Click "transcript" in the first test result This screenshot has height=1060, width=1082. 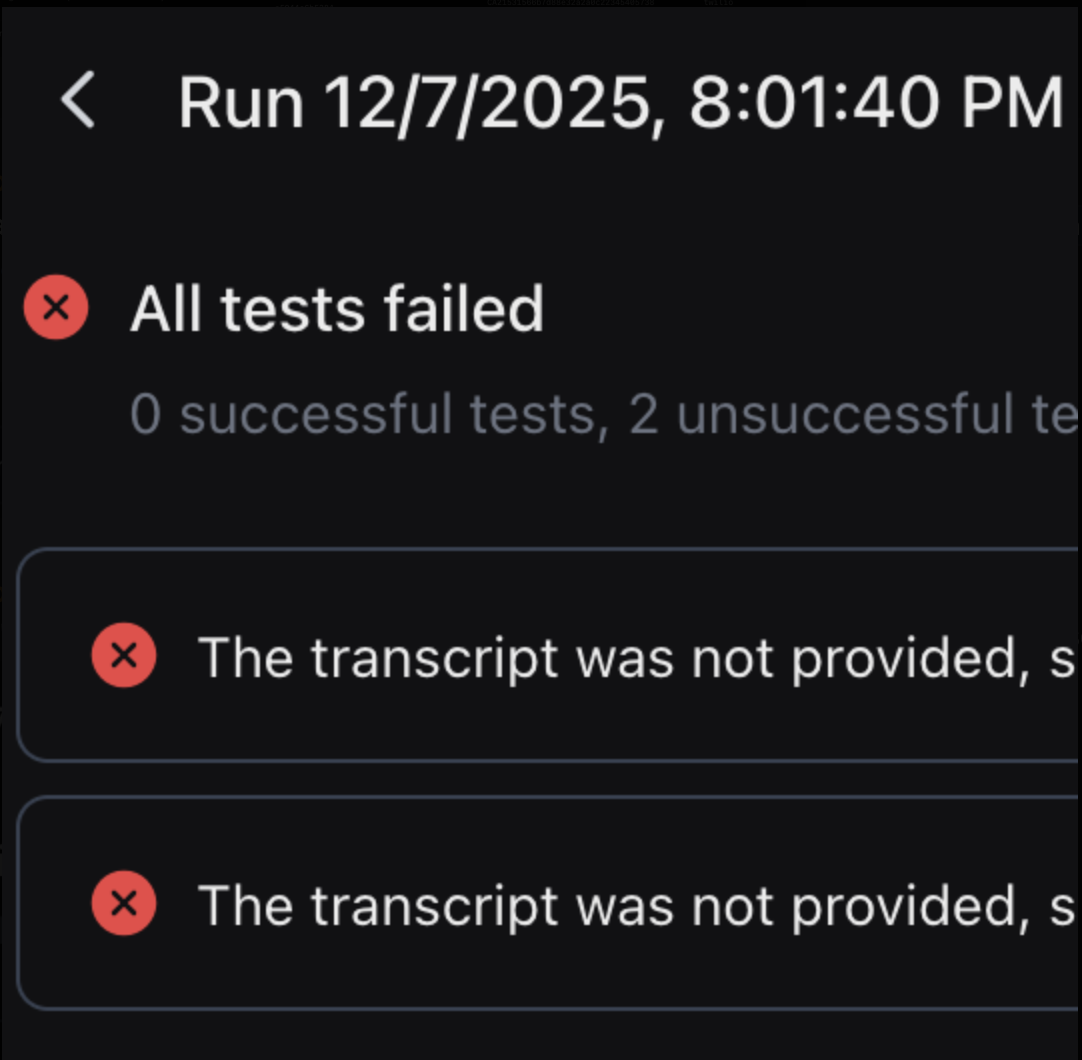point(433,658)
